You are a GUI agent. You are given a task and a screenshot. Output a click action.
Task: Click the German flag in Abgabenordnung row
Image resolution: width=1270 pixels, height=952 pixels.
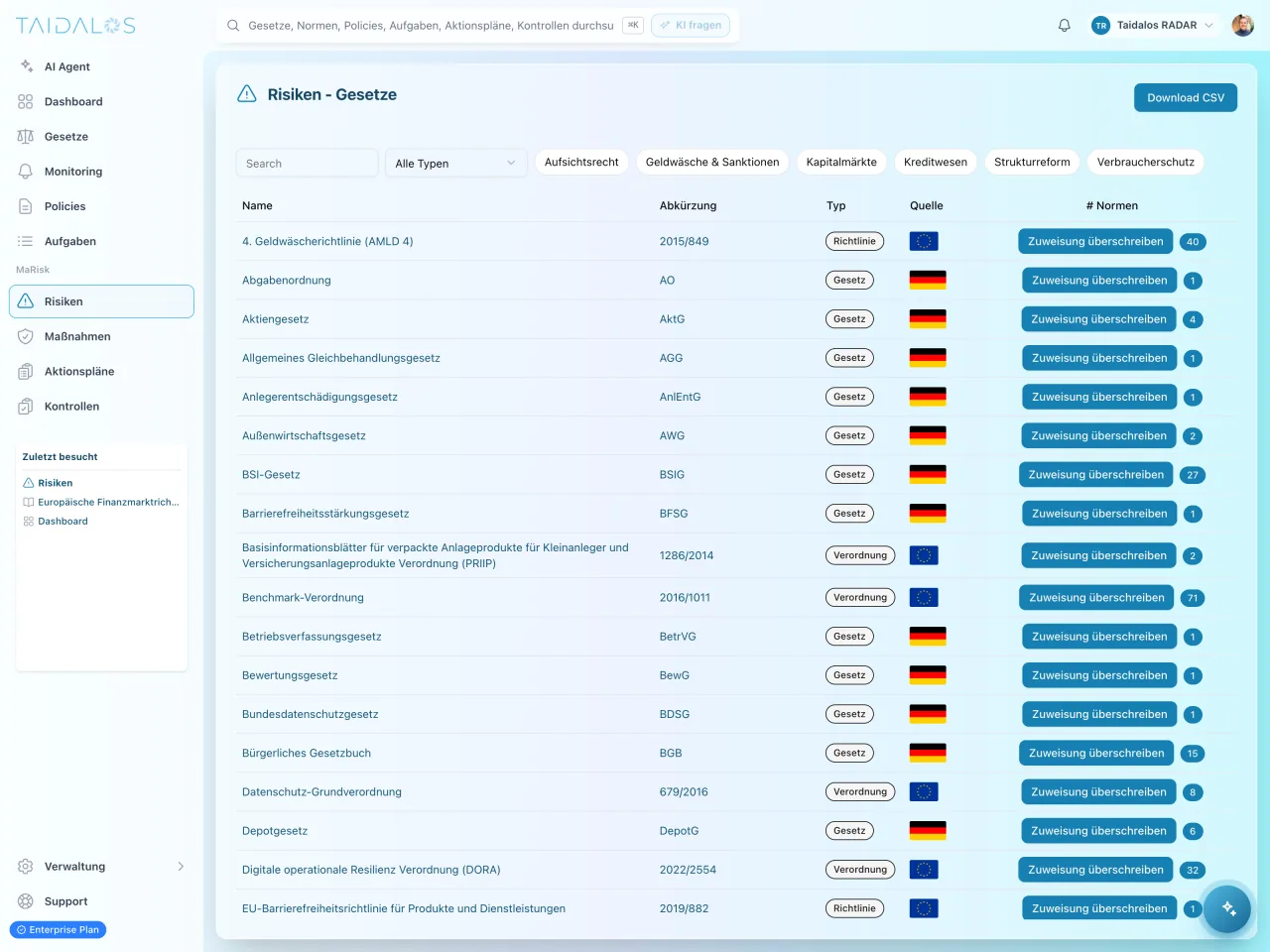(x=928, y=280)
